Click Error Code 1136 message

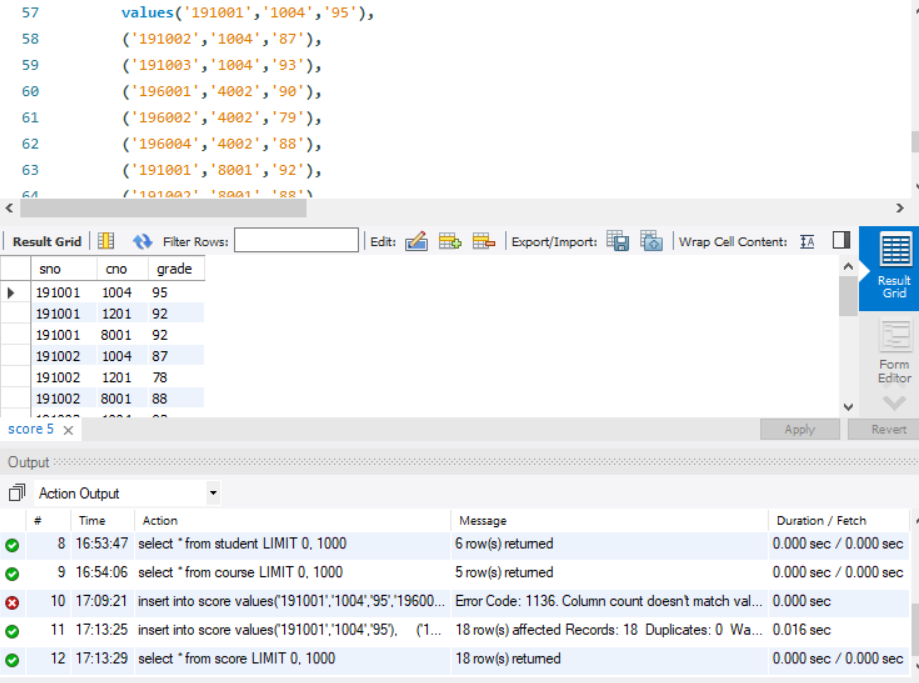coord(608,602)
